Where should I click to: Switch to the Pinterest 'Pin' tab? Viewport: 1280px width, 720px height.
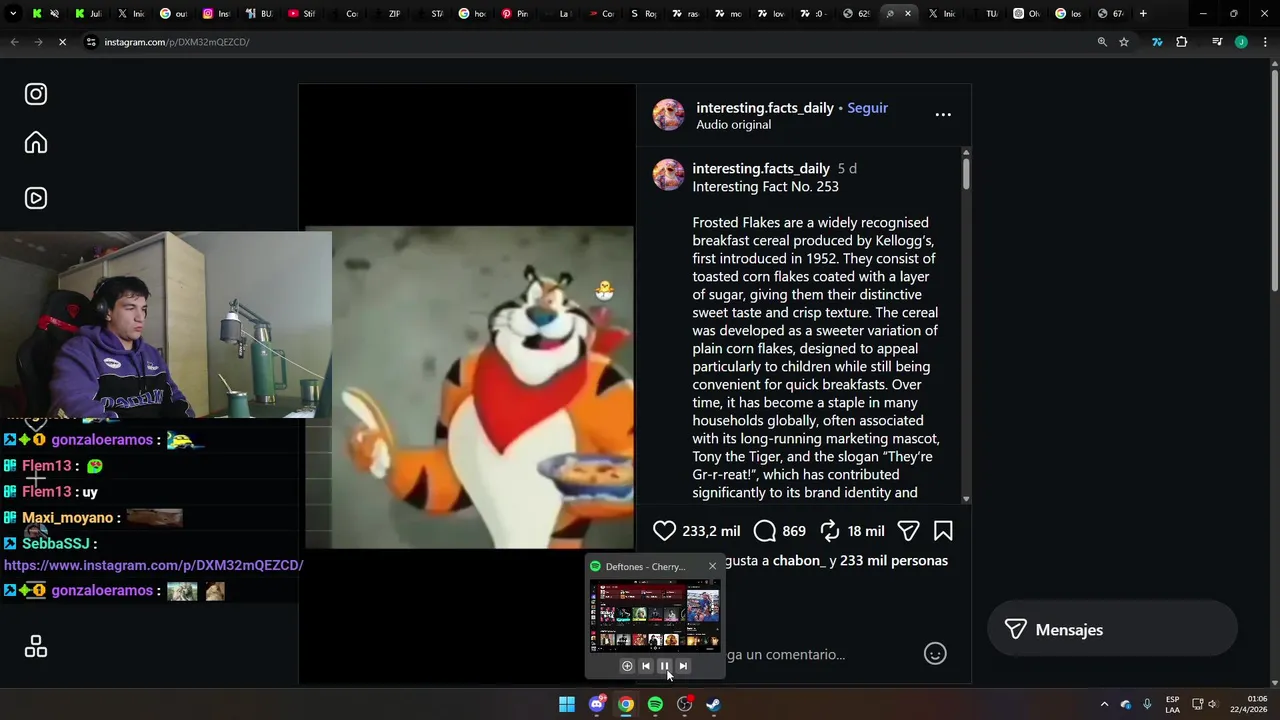tap(515, 14)
